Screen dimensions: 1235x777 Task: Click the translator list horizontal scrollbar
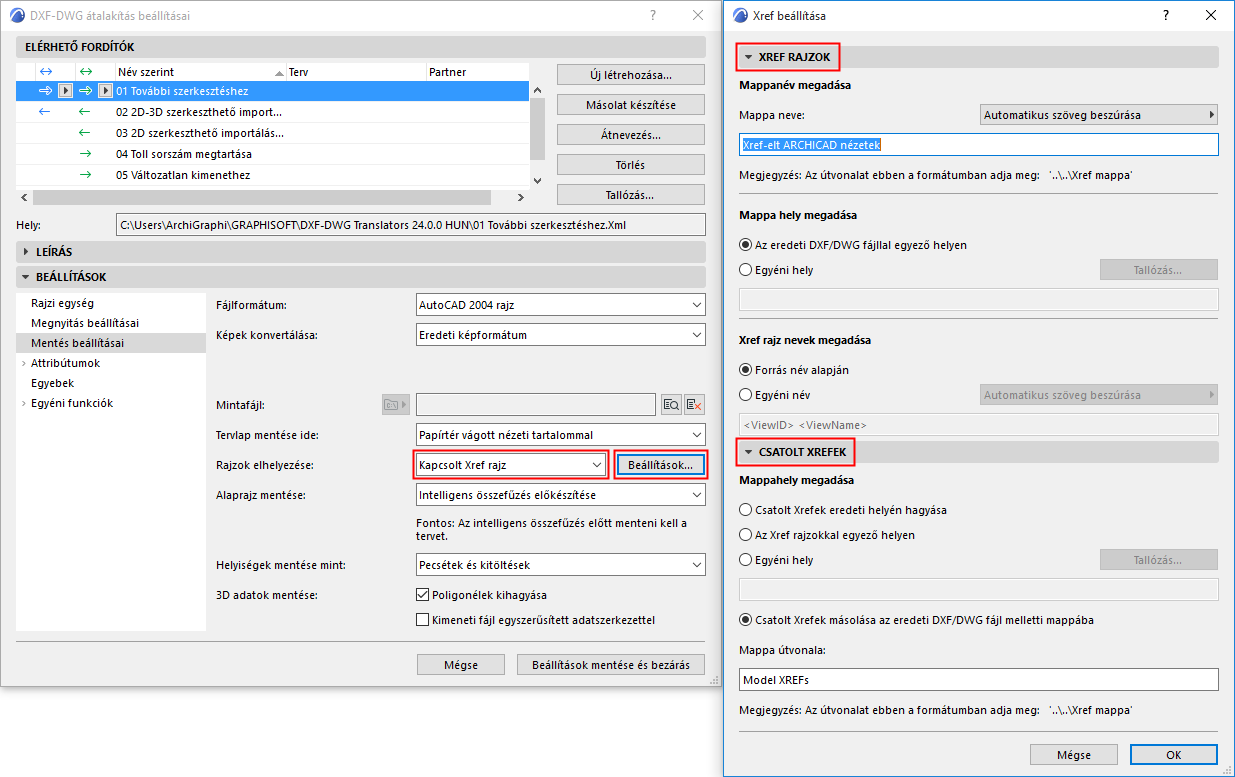point(261,198)
